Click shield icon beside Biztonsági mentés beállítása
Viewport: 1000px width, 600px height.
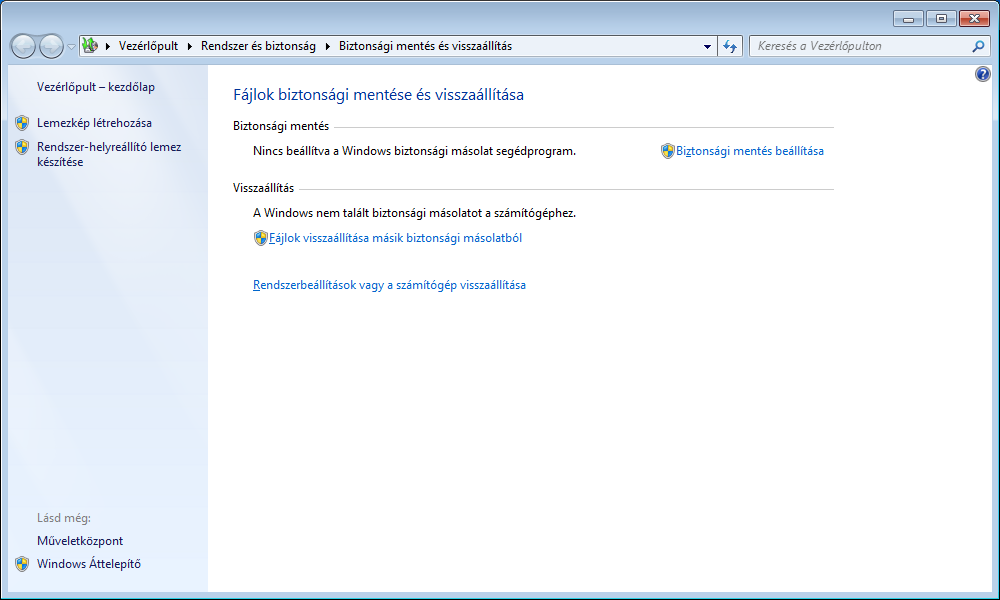point(668,151)
